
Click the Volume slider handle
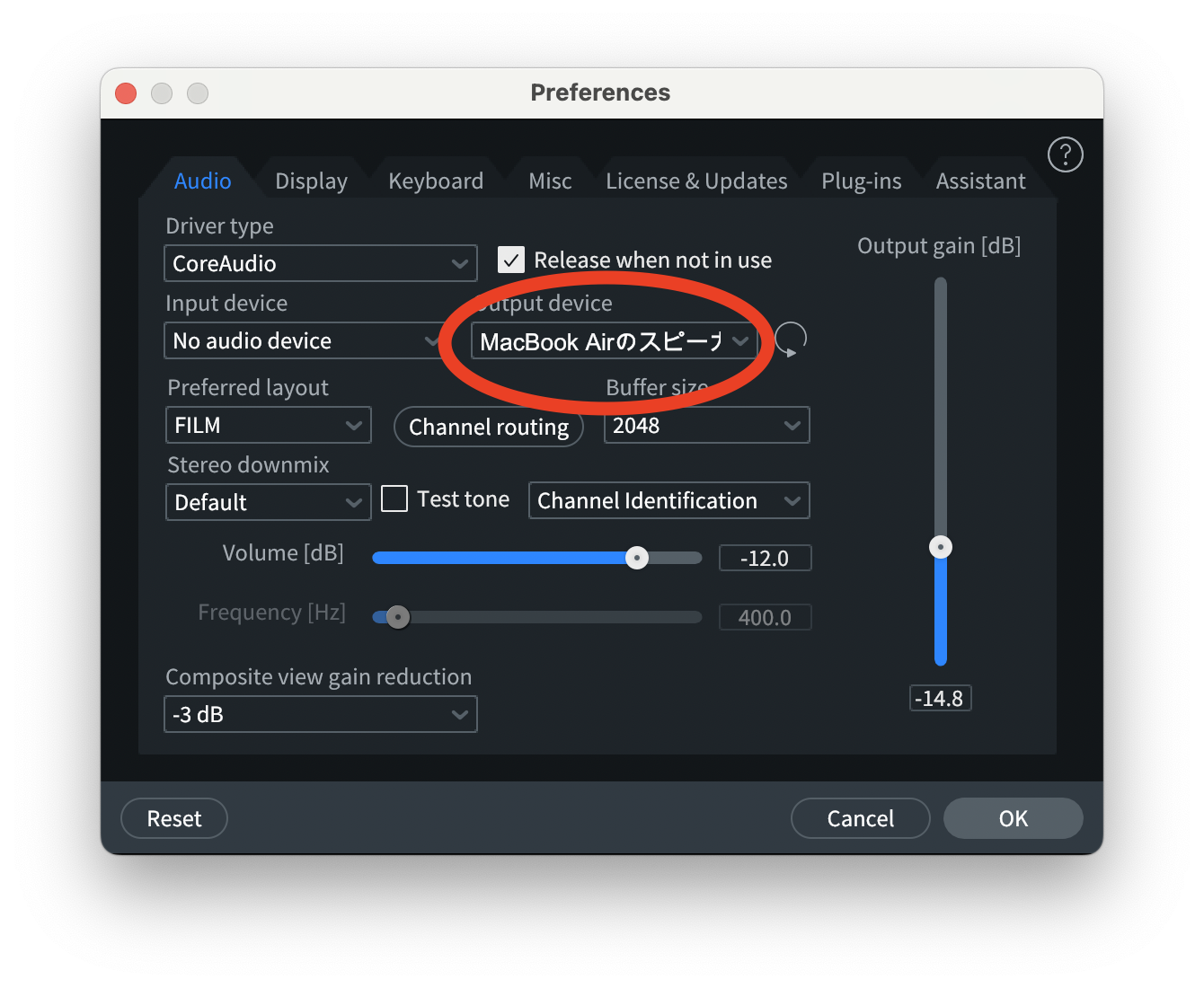pos(637,558)
